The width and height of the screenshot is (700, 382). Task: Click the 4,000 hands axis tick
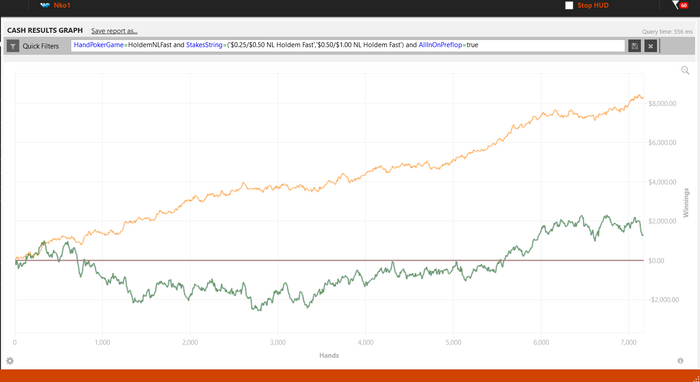pyautogui.click(x=365, y=343)
